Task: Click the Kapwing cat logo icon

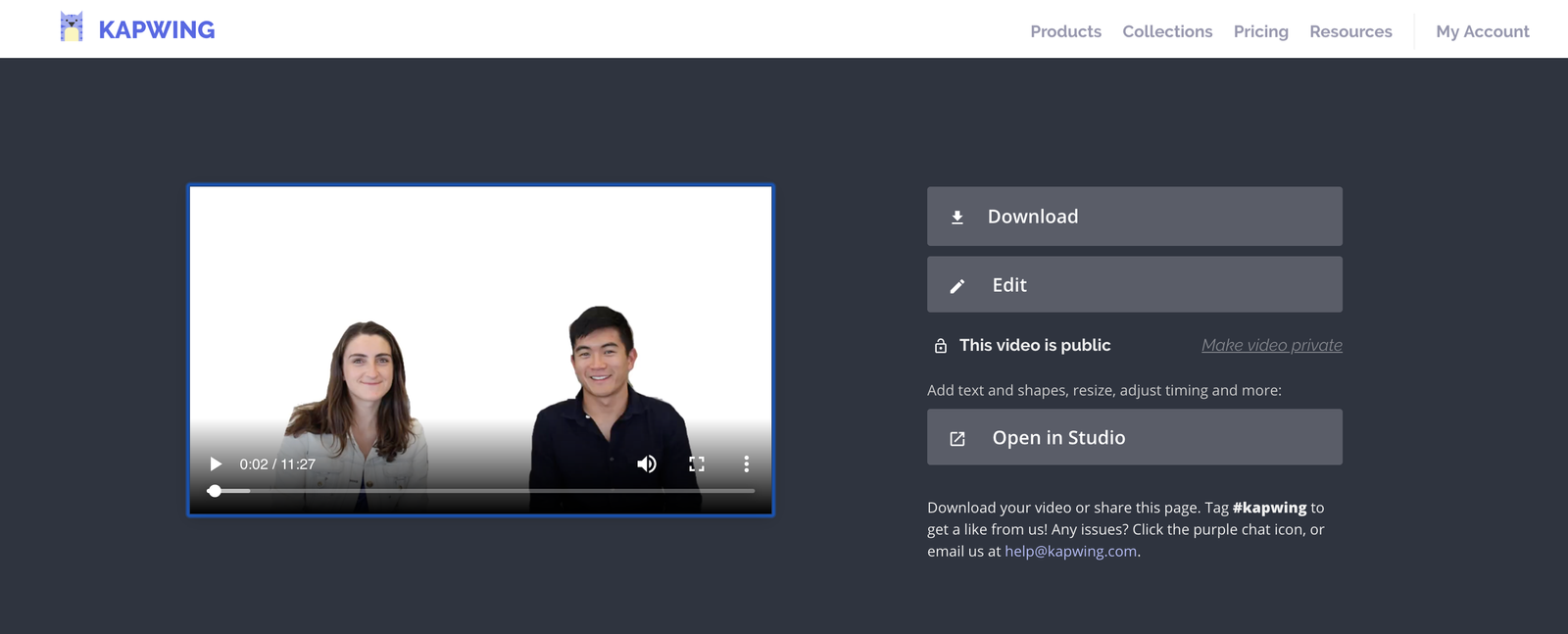Action: pyautogui.click(x=72, y=27)
